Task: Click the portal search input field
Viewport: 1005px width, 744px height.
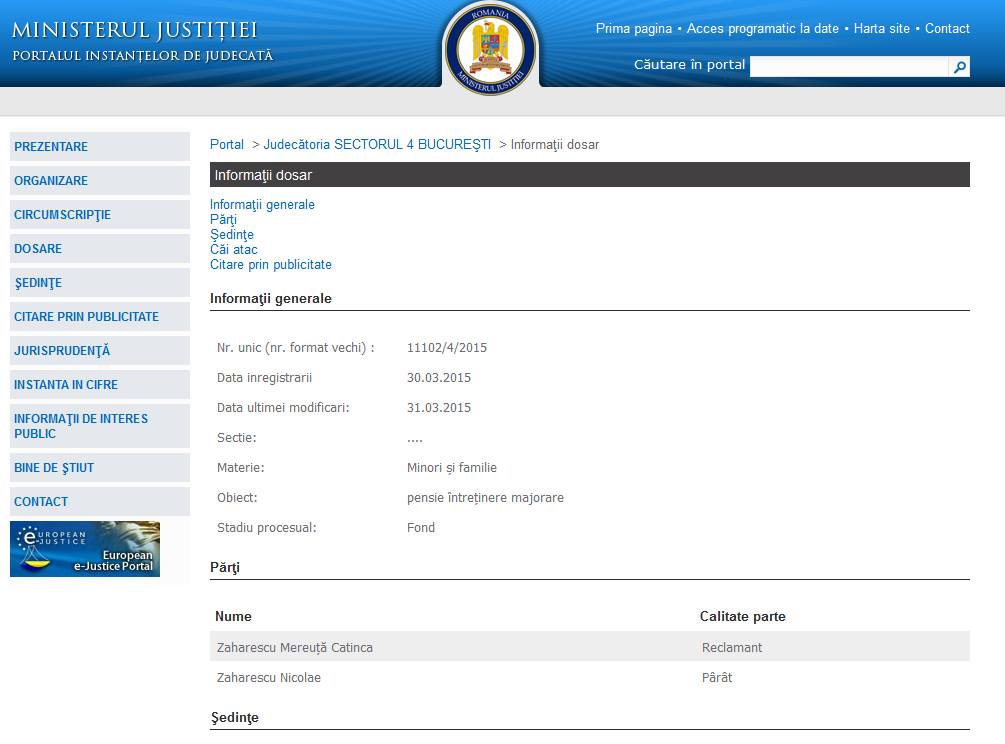Action: (x=848, y=67)
